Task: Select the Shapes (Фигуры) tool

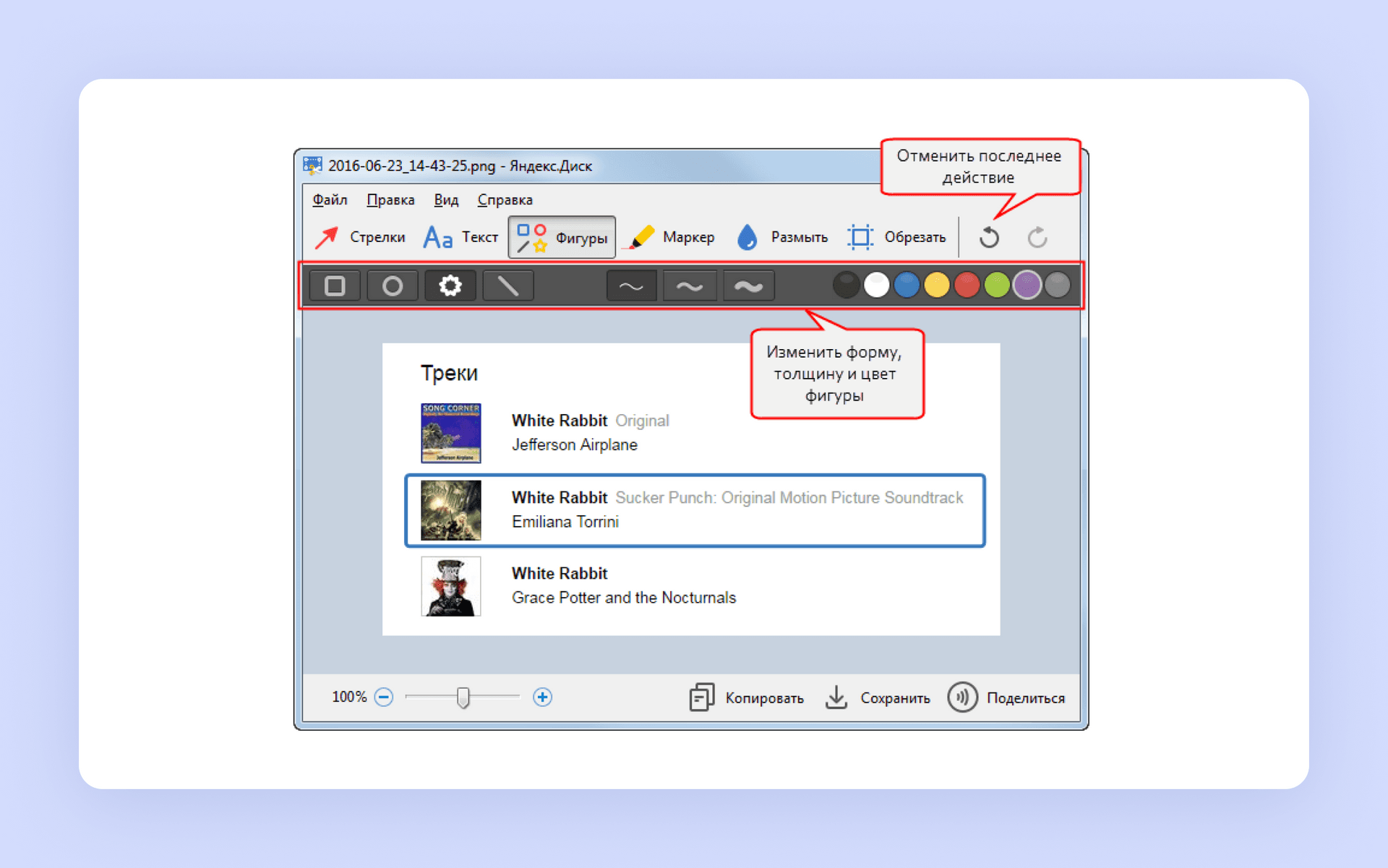Action: click(562, 237)
